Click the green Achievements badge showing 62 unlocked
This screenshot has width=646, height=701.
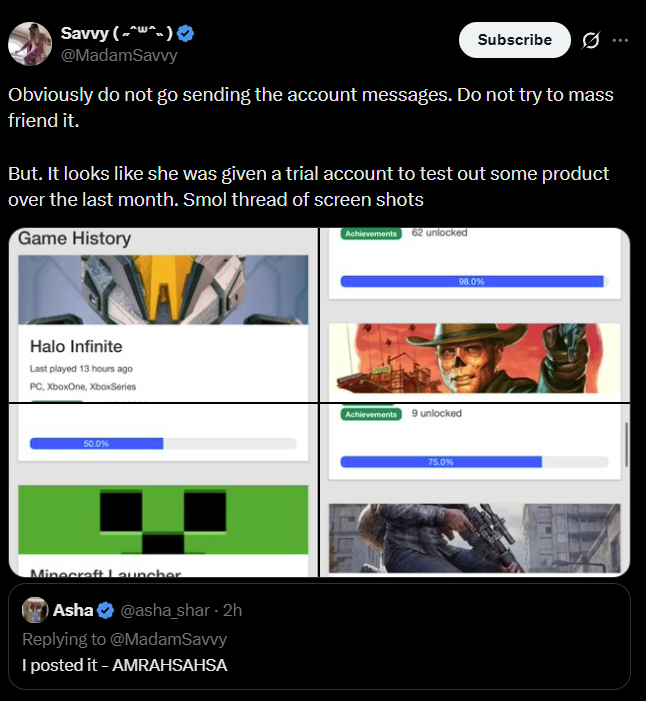(370, 234)
